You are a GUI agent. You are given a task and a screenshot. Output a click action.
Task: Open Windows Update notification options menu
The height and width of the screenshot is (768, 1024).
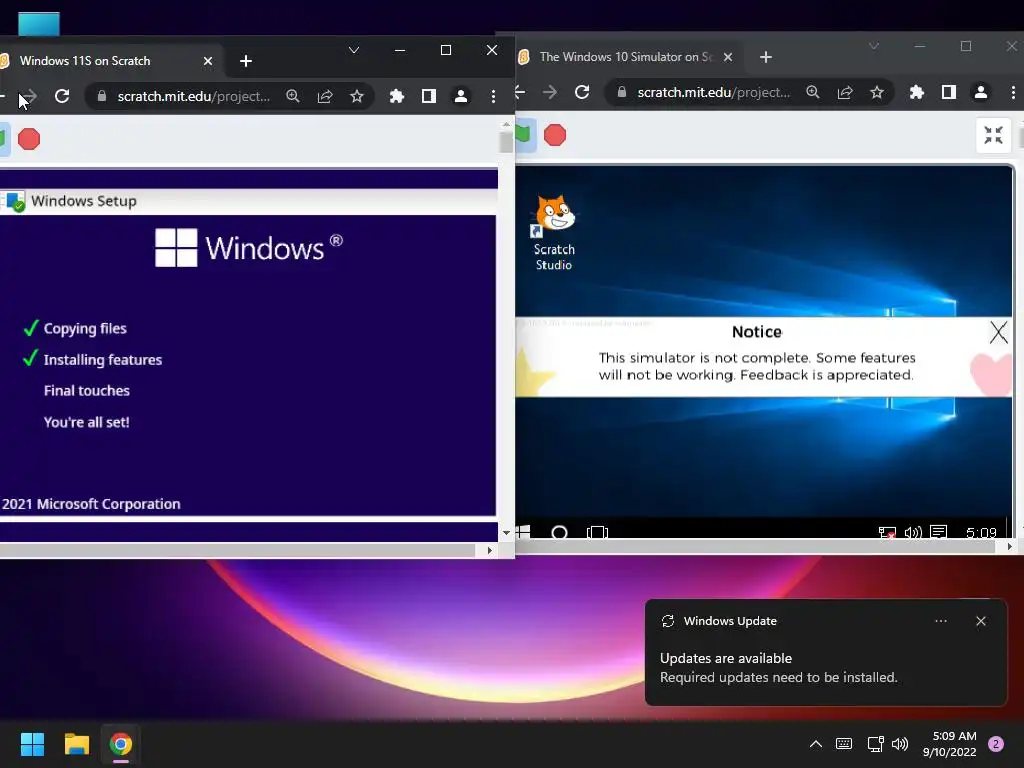[x=940, y=621]
